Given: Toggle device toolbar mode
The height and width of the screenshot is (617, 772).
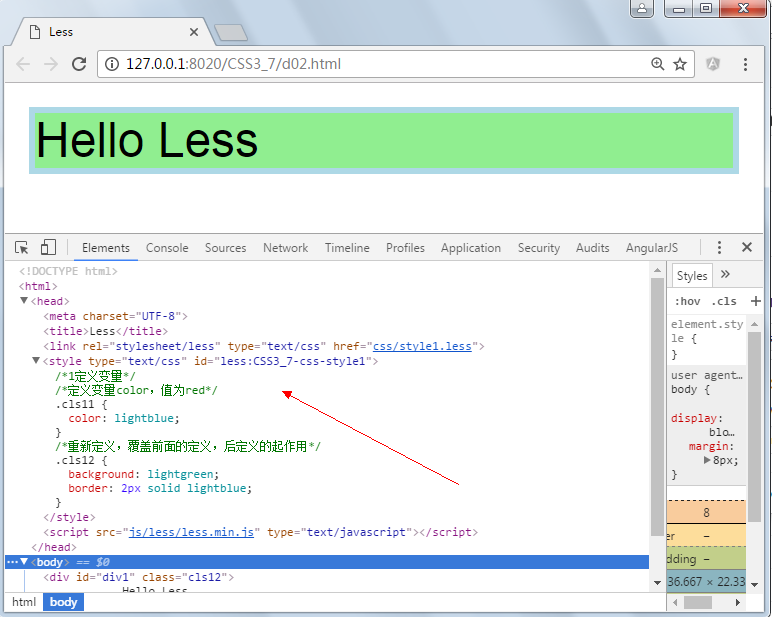Looking at the screenshot, I should click(x=48, y=247).
